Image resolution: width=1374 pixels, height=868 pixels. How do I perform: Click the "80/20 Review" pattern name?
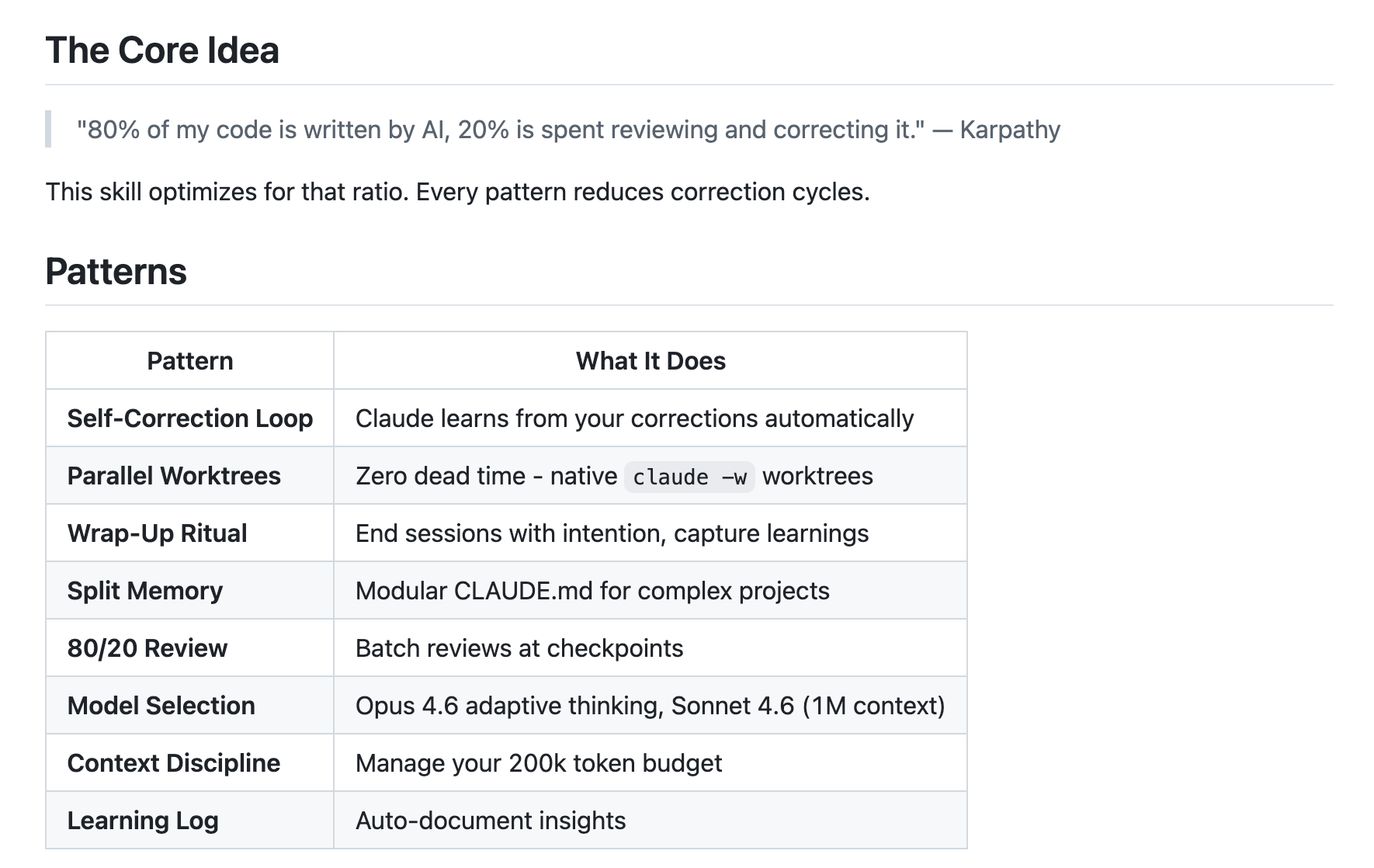[147, 648]
